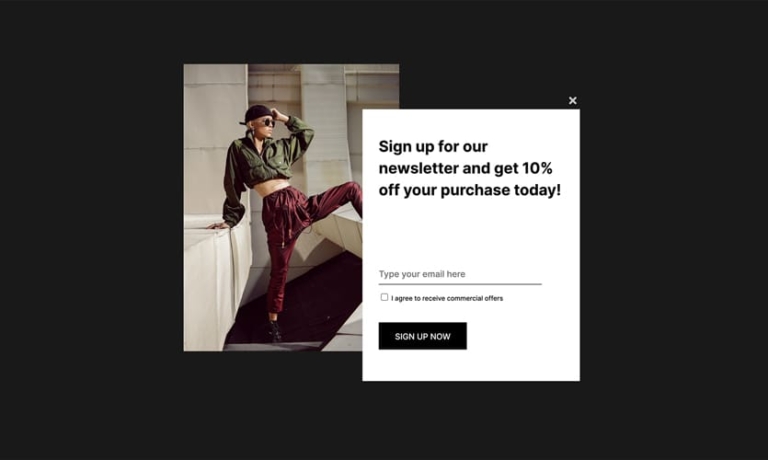Click the model's black boots in the photo
768x460 pixels.
274,331
